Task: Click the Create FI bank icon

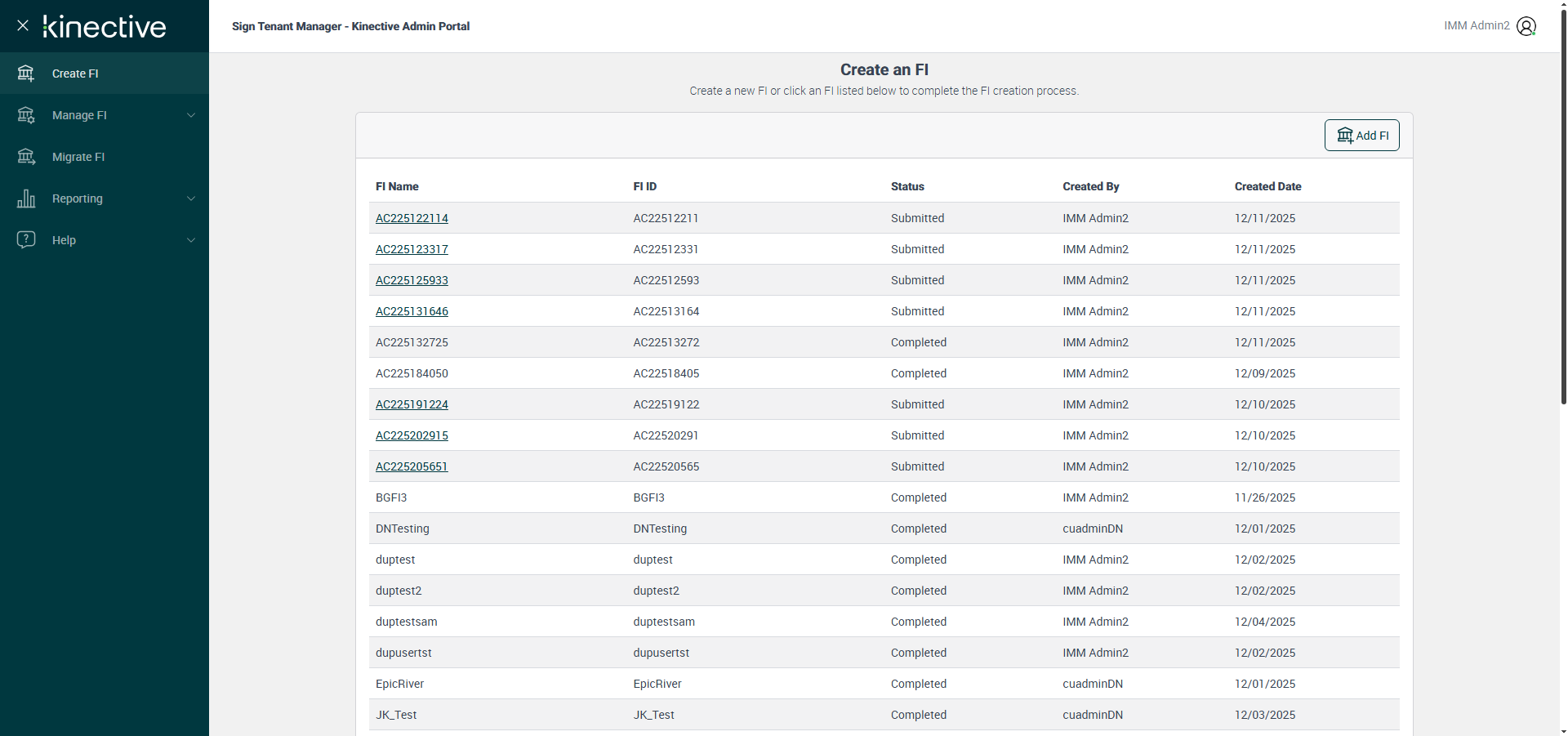Action: [26, 74]
